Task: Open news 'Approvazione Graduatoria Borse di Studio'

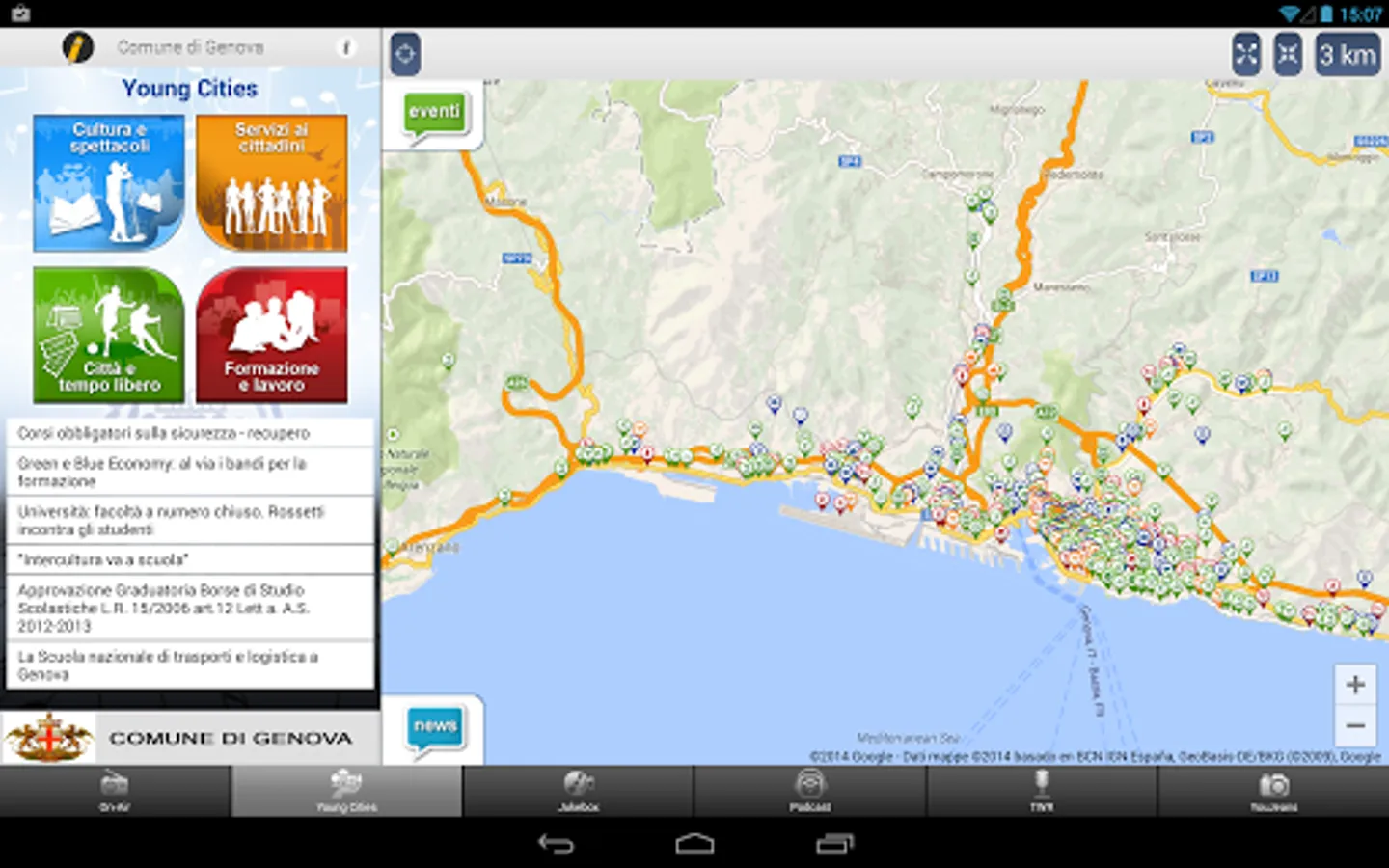Action: pos(190,608)
